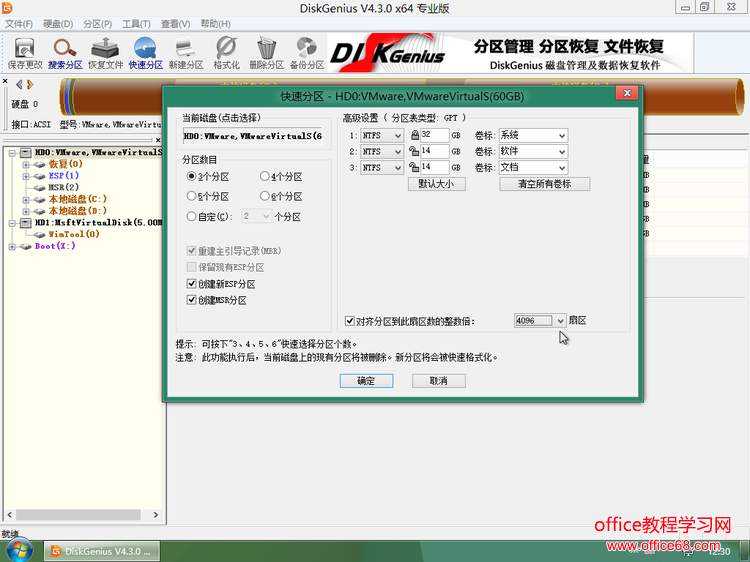Click the 清空所有卷标 clear labels button

click(x=545, y=184)
